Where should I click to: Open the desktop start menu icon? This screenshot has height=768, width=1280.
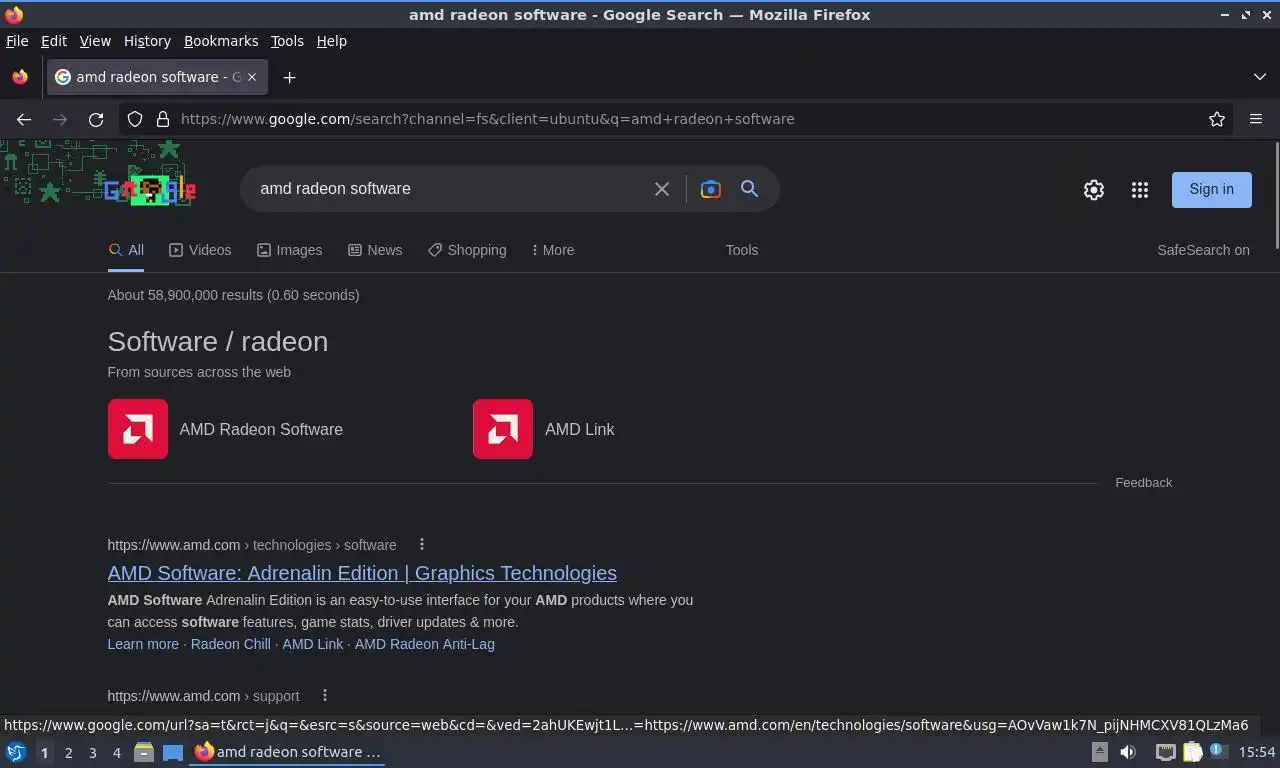point(16,752)
